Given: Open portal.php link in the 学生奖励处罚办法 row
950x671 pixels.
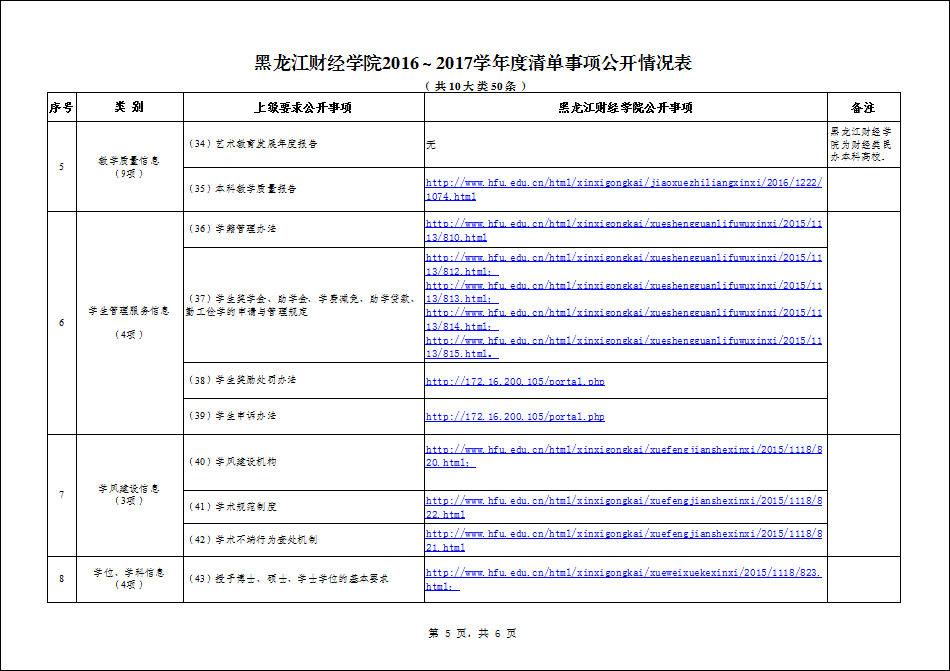Looking at the screenshot, I should tap(515, 381).
